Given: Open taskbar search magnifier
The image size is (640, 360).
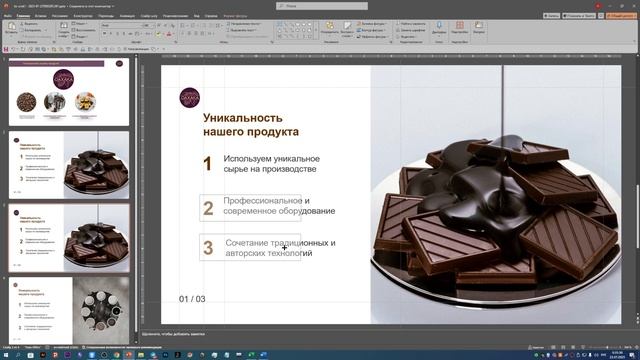Looking at the screenshot, I should click(x=18, y=355).
